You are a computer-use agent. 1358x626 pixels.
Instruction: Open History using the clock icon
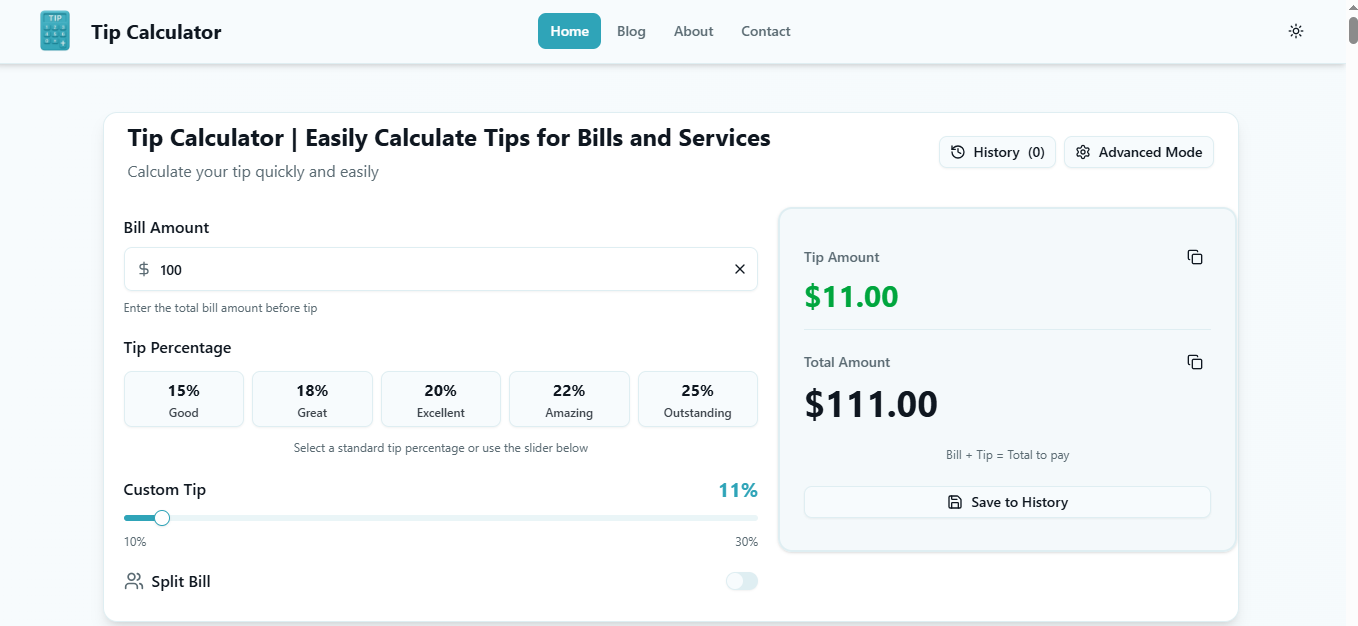coord(958,152)
